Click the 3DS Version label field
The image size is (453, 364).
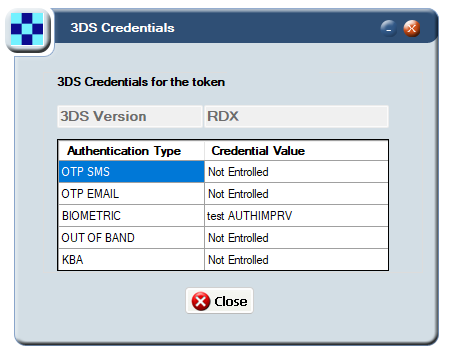[130, 116]
